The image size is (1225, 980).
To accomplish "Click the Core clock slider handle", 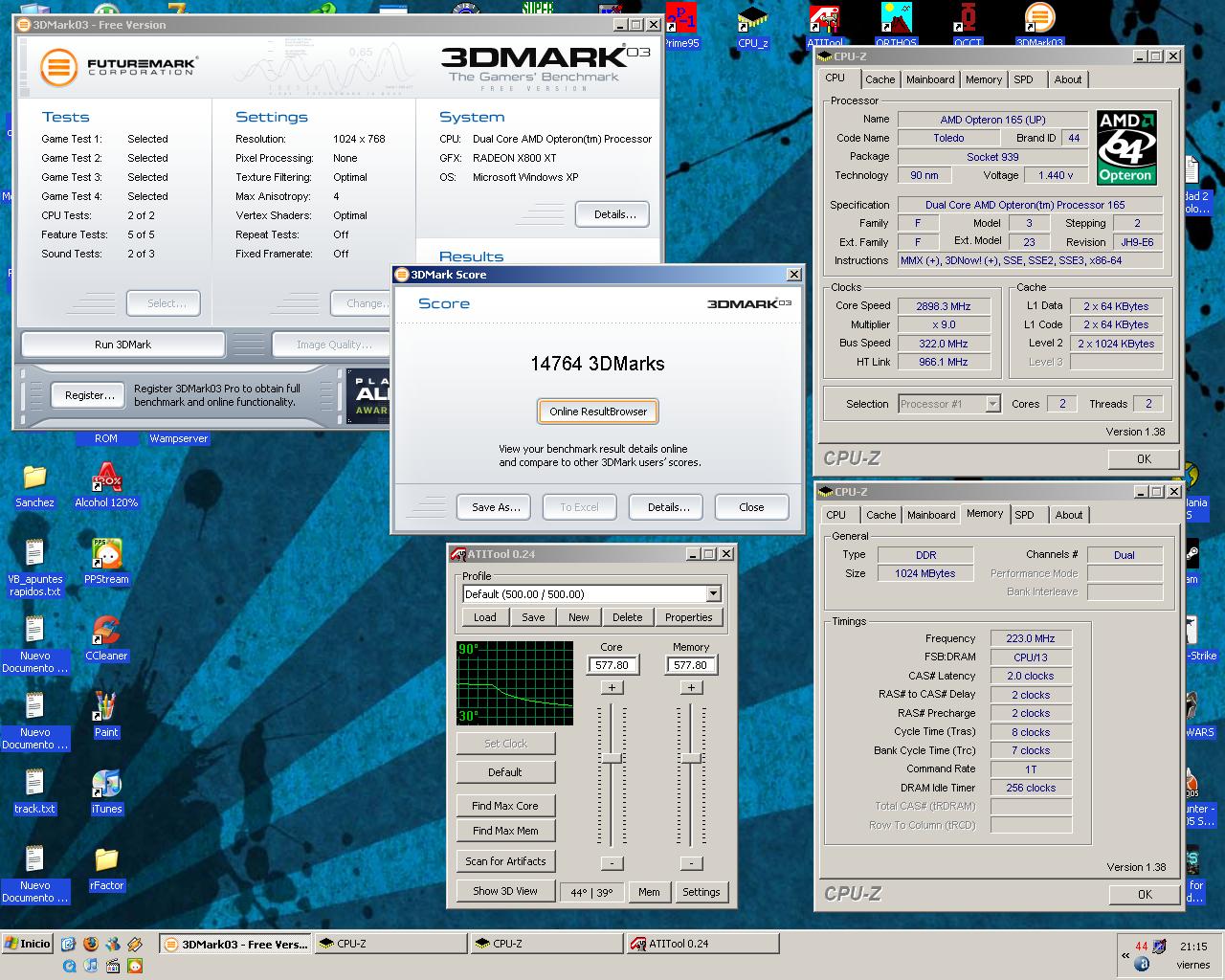I will pyautogui.click(x=612, y=758).
